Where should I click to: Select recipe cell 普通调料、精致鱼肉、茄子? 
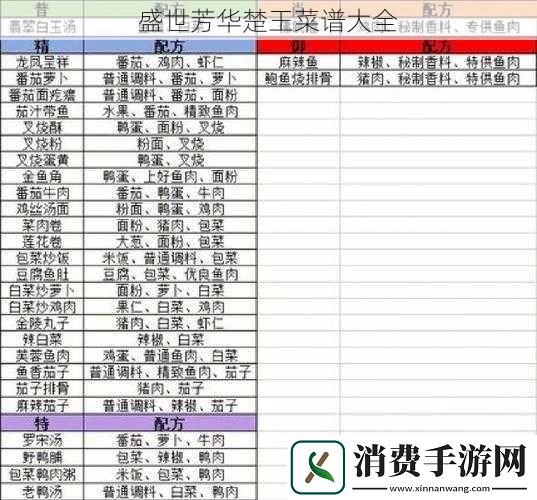point(170,372)
